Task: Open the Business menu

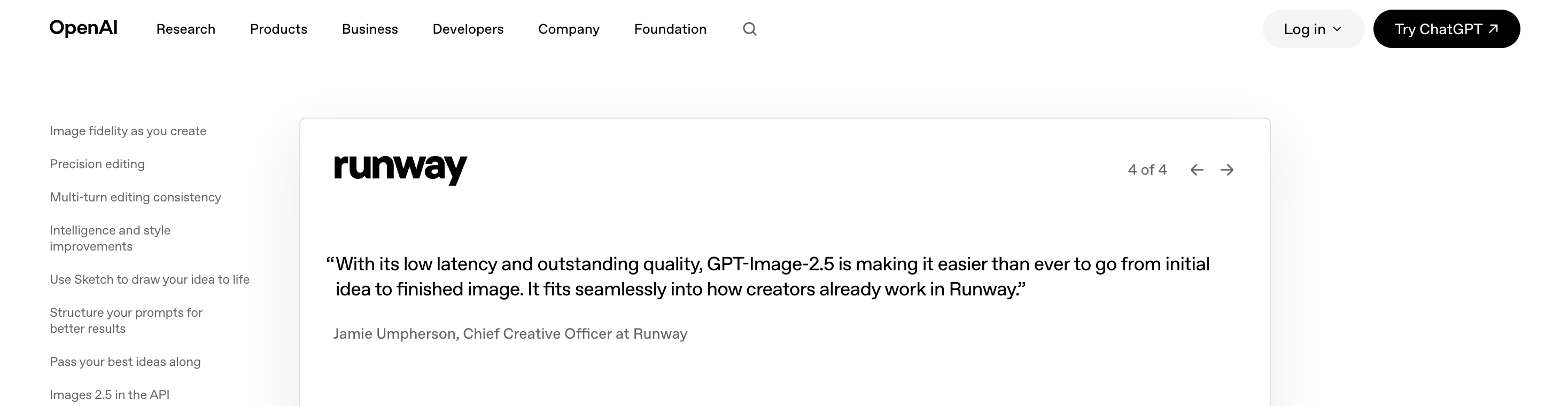Action: pos(369,29)
